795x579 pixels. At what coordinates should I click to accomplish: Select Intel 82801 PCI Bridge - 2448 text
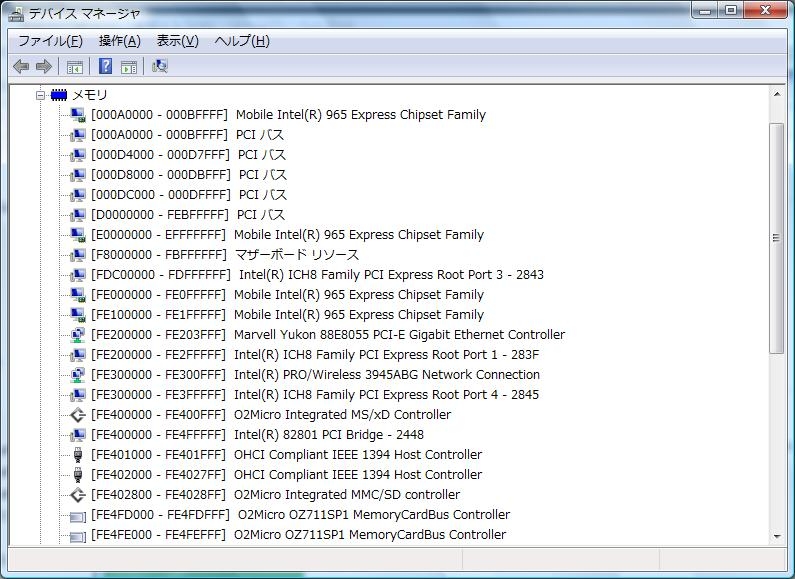click(x=329, y=435)
